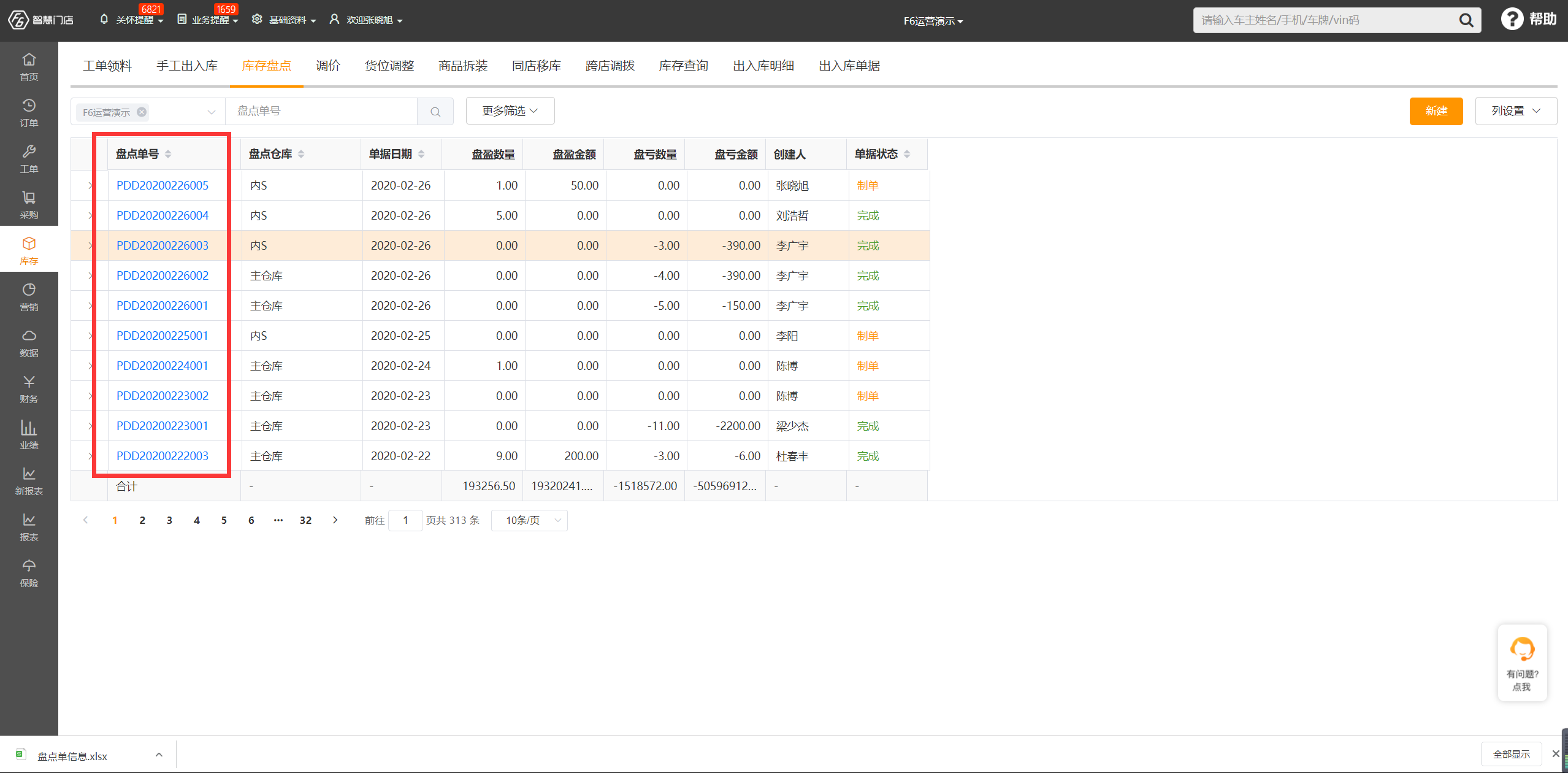Focus the 车主姓名/手机/车牌 search field
The width and height of the screenshot is (1568, 773).
coord(1325,20)
